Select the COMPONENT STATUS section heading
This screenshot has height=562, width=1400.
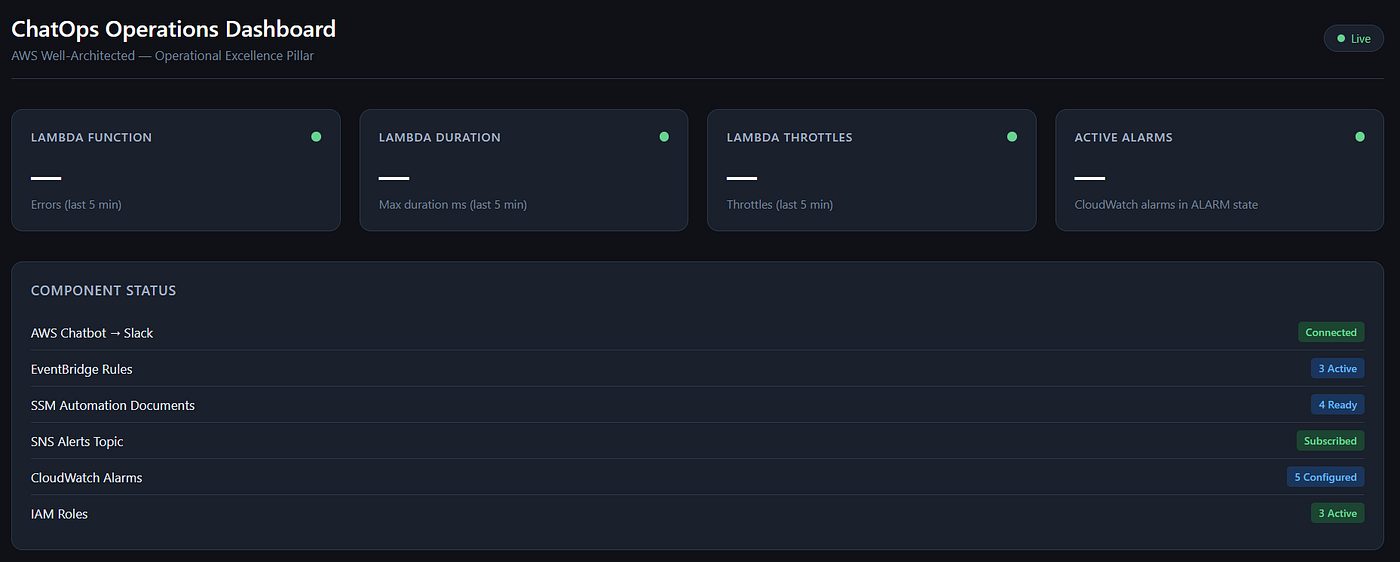click(103, 291)
